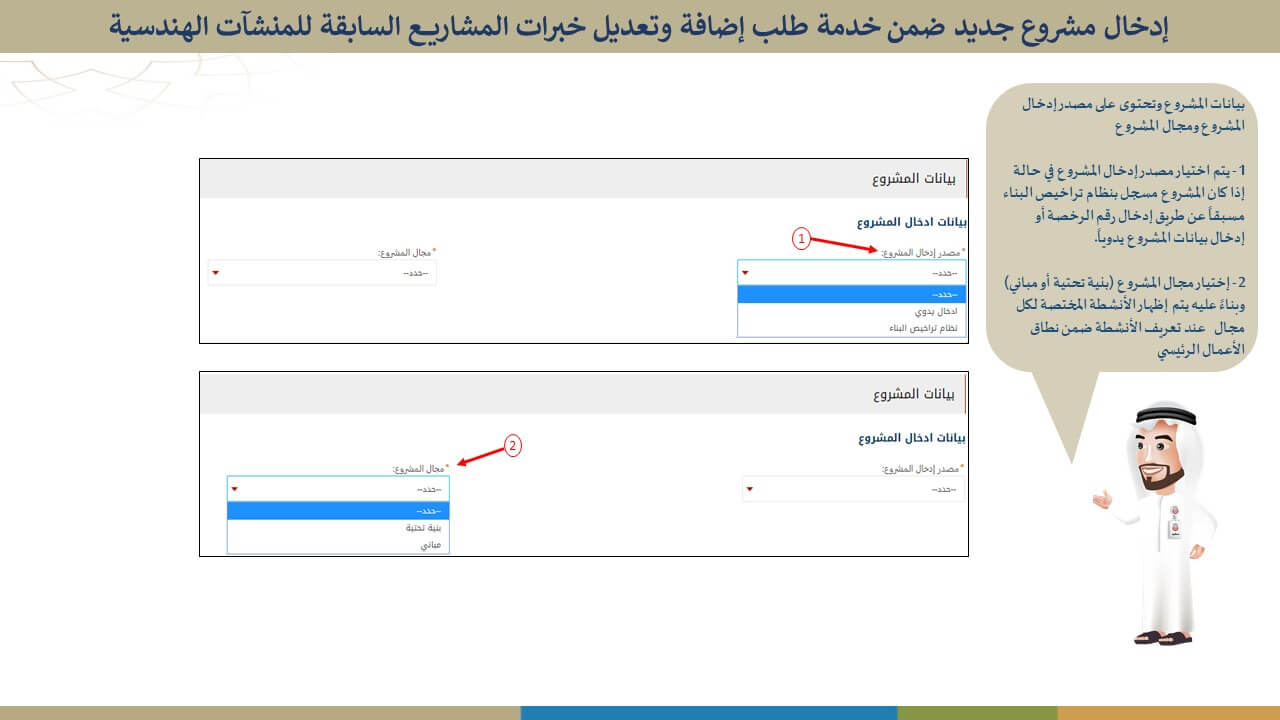
Task: Click the expanded مجال المشروع combo box field
Action: [x=338, y=489]
